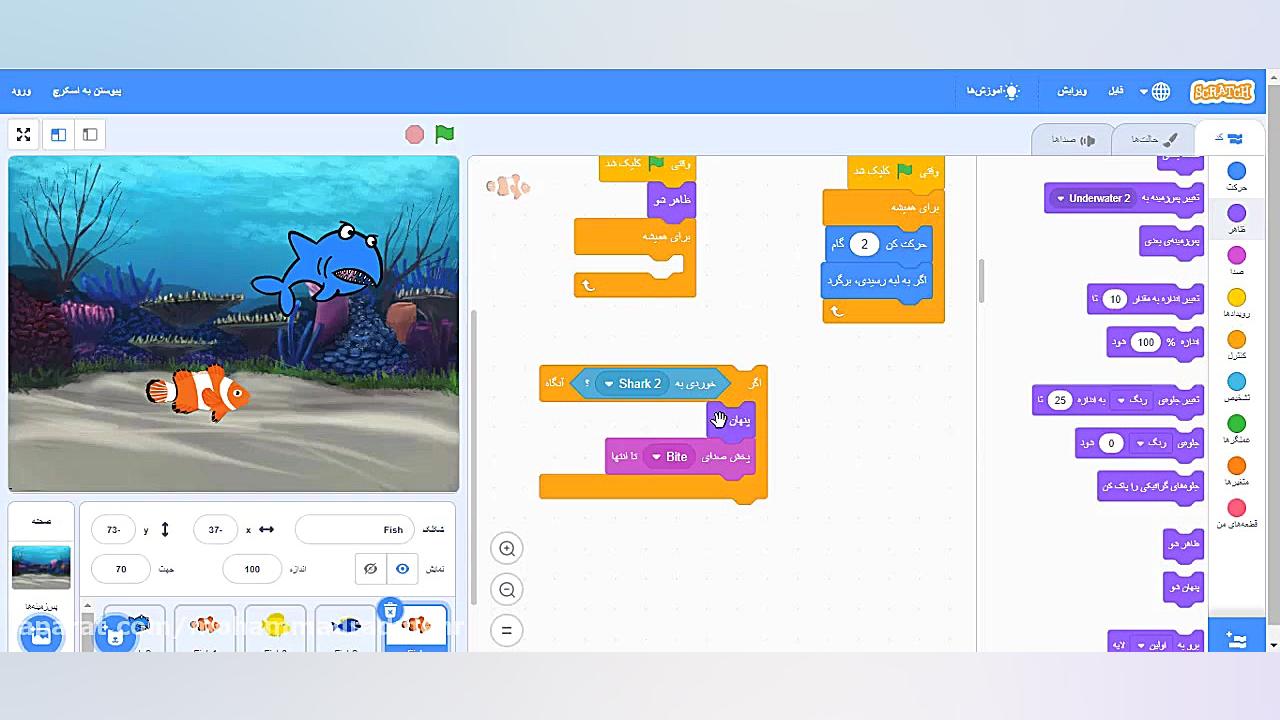This screenshot has height=720, width=1280.
Task: Open the Bite sound dropdown
Action: click(670, 457)
